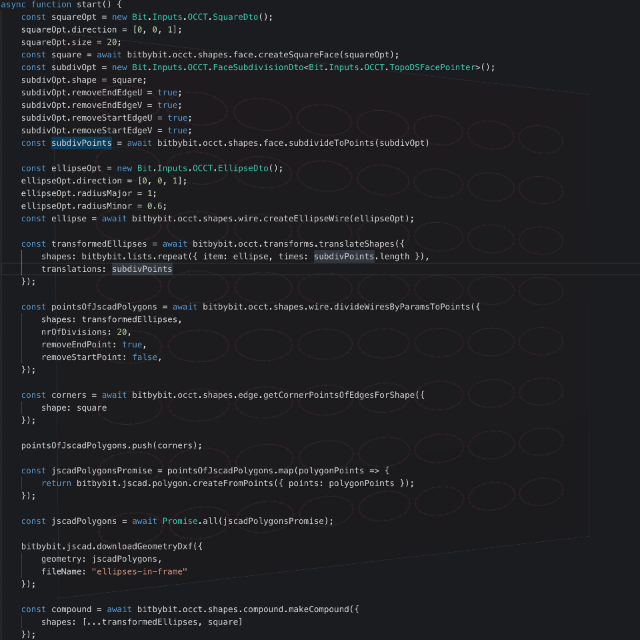Click the 'EllipseDto' class name
The height and width of the screenshot is (640, 640).
[x=243, y=169]
